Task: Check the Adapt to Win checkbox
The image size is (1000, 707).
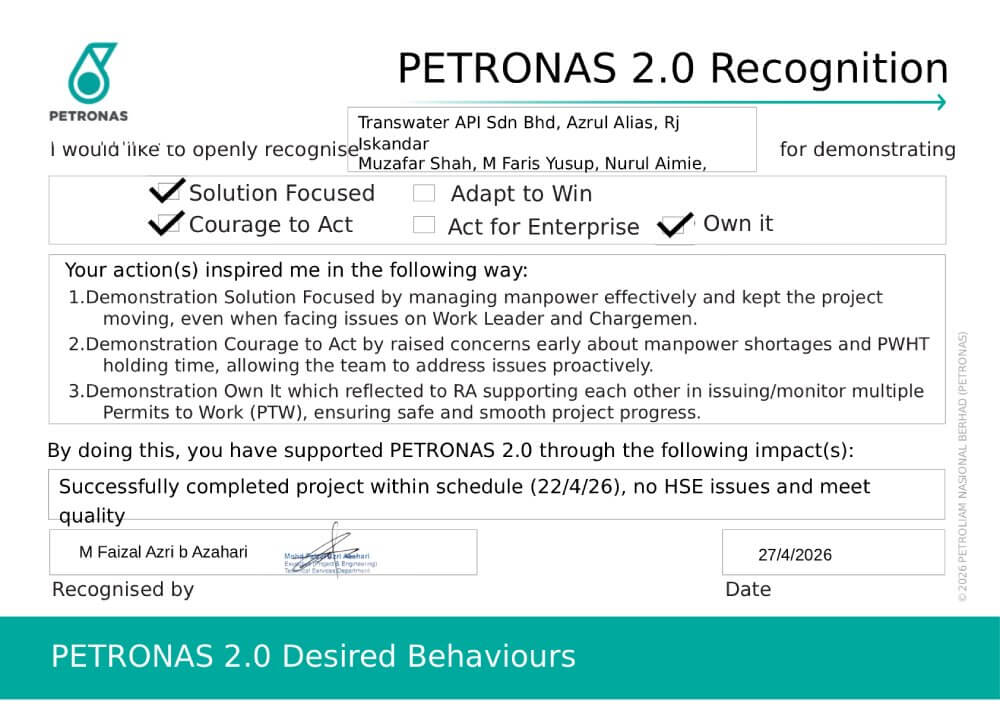Action: [x=423, y=193]
